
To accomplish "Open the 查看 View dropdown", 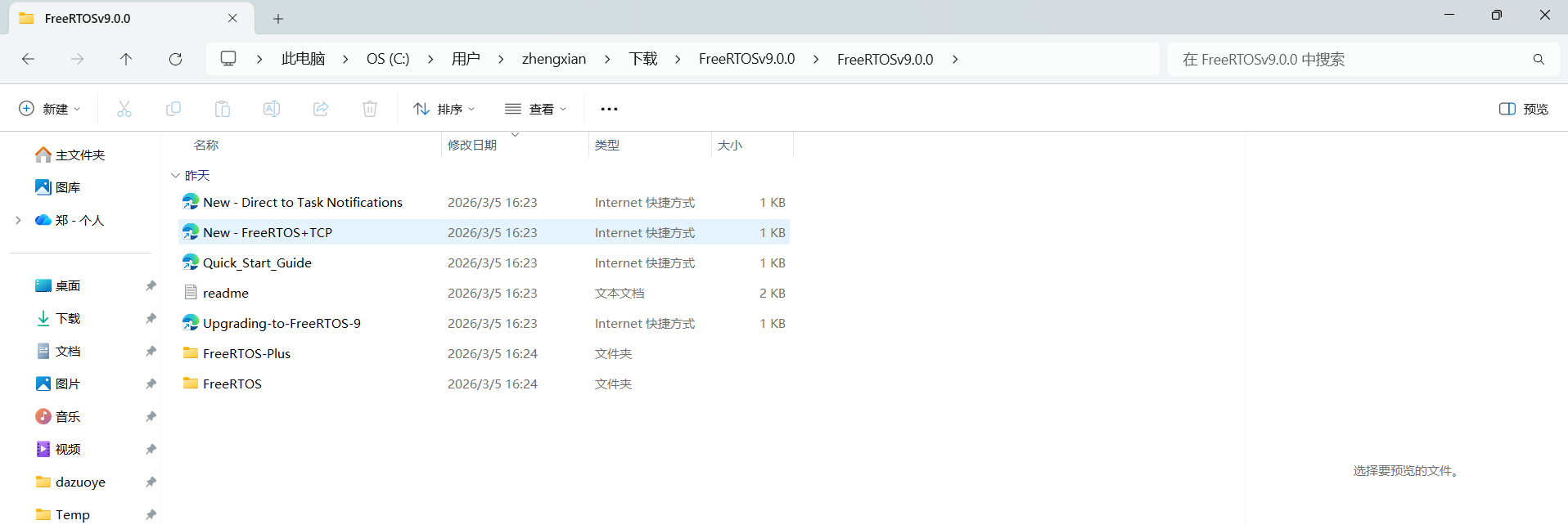I will click(536, 109).
